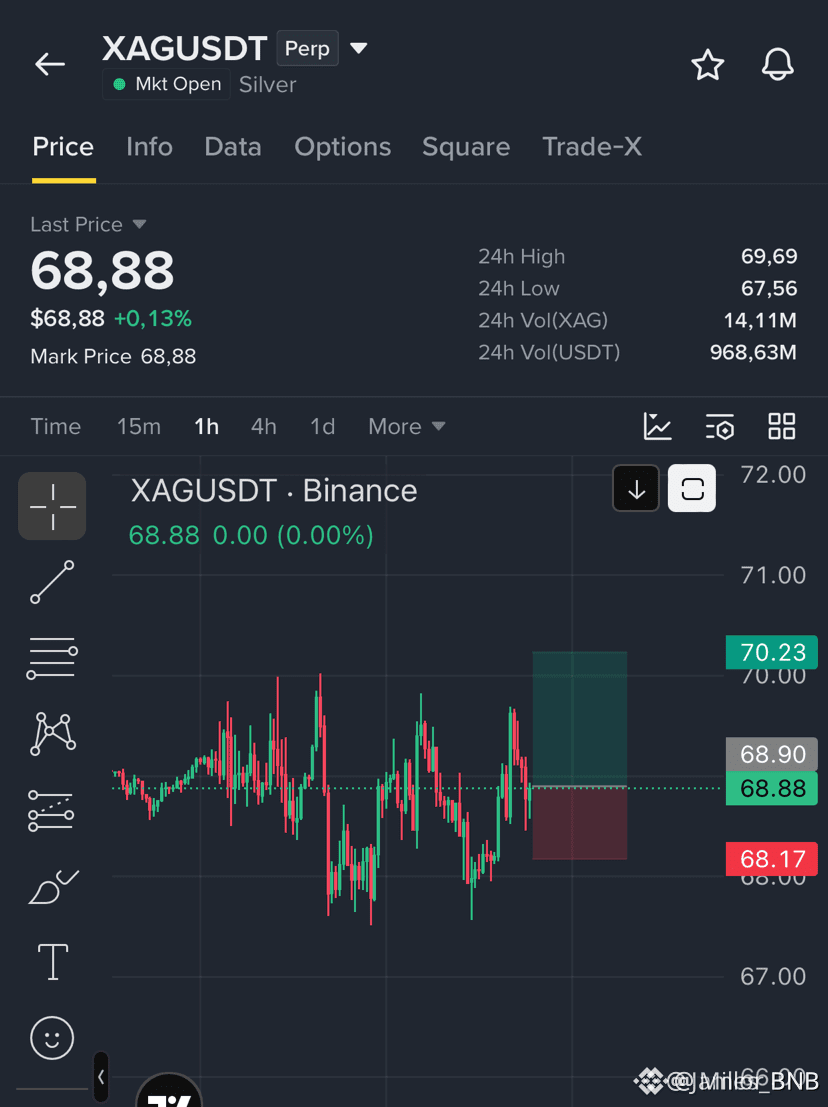Image resolution: width=828 pixels, height=1107 pixels.
Task: Select the Text annotation tool
Action: 53,962
